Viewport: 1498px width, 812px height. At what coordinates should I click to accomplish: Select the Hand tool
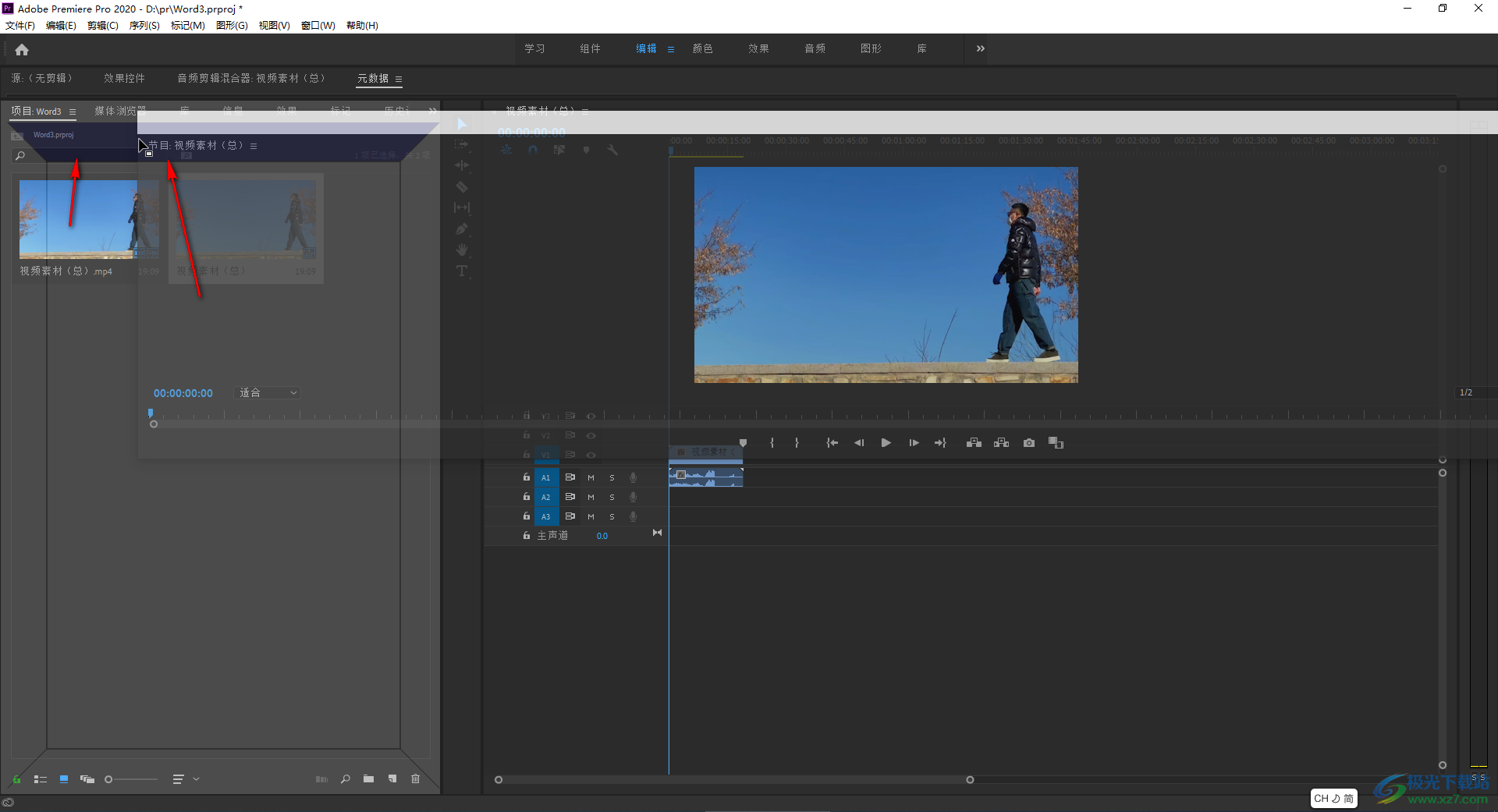[x=462, y=250]
